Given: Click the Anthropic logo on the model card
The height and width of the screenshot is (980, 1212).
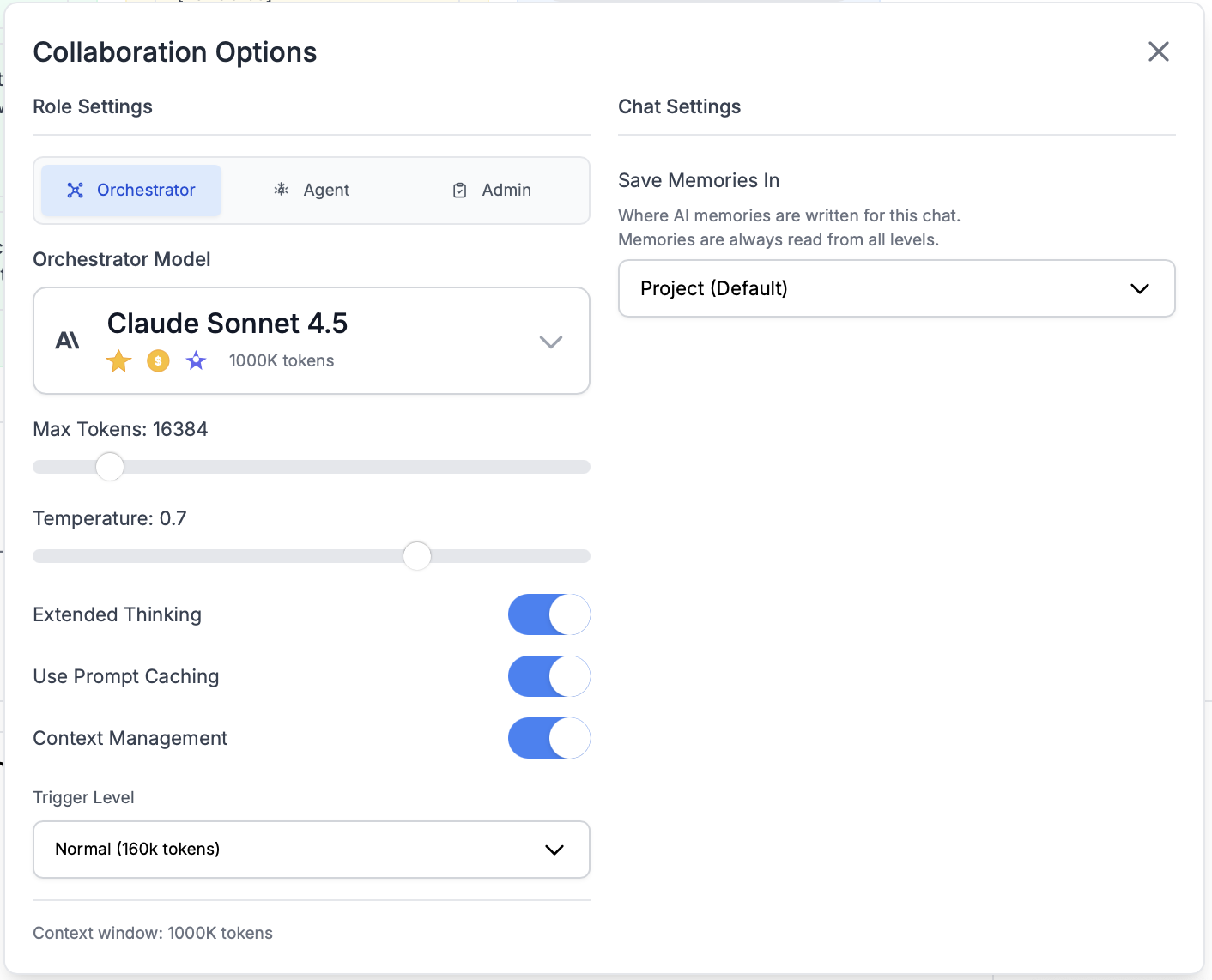Looking at the screenshot, I should click(67, 339).
